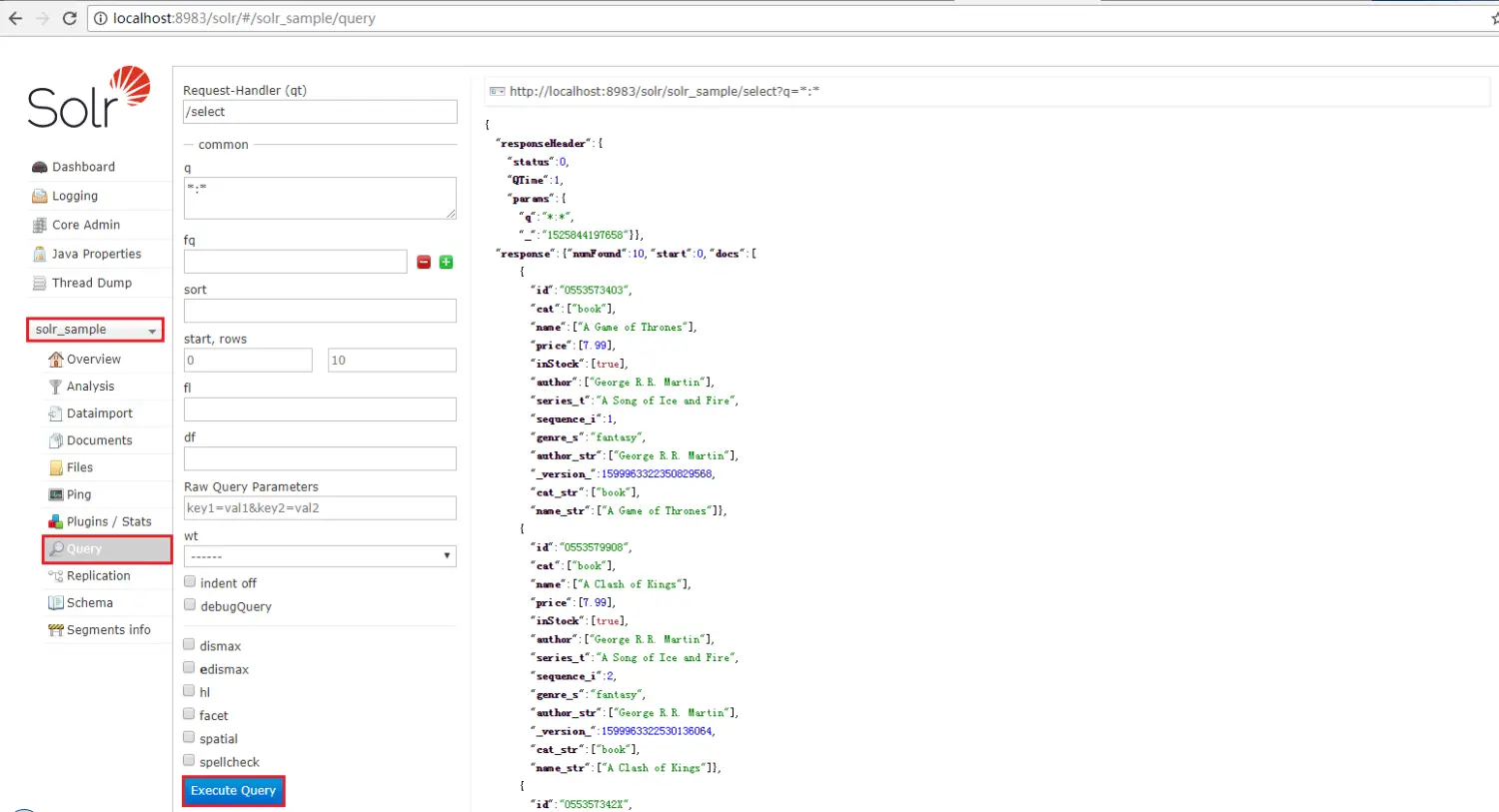This screenshot has height=812, width=1499.
Task: Enable the hl highlighting checkbox
Action: 189,690
